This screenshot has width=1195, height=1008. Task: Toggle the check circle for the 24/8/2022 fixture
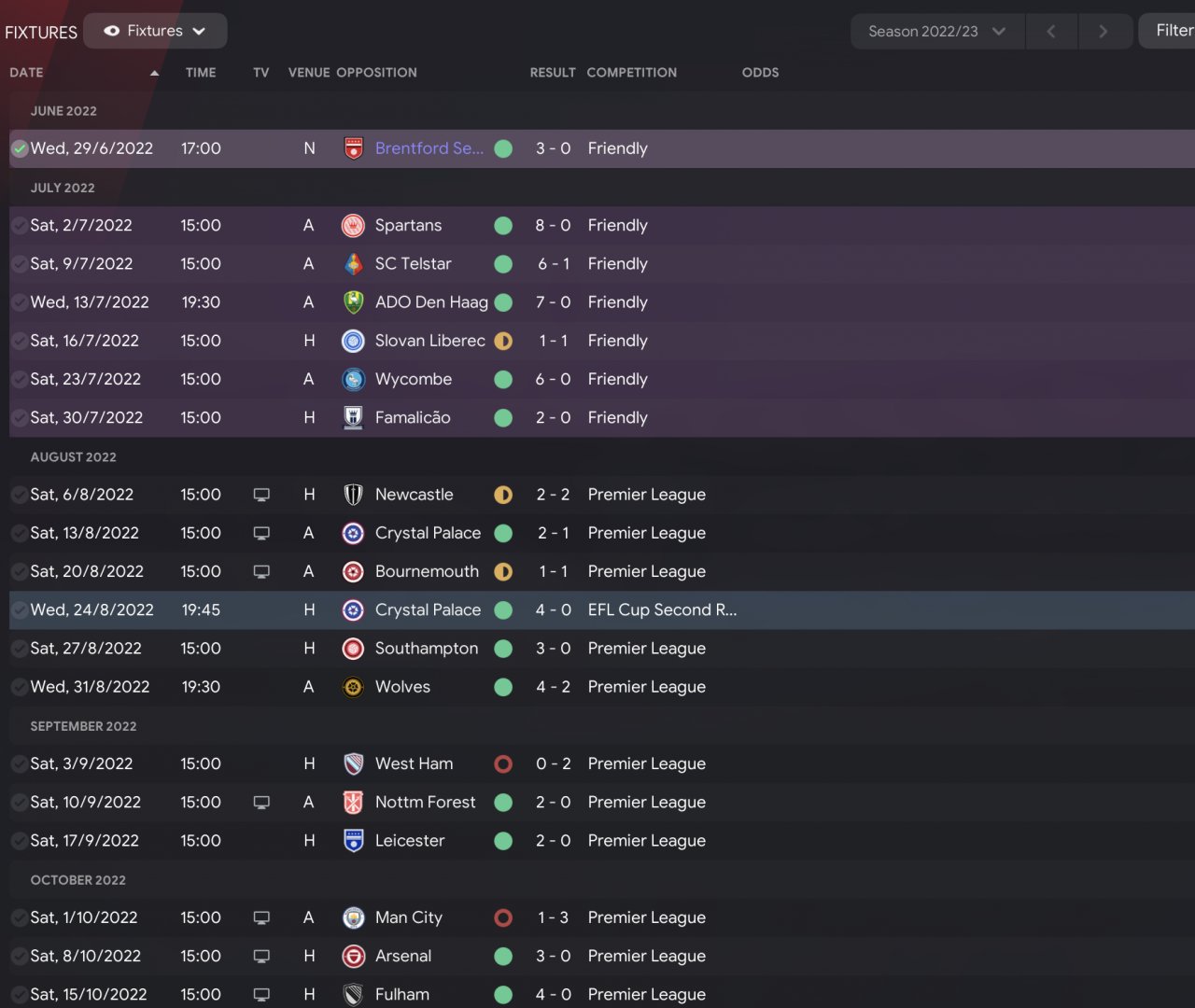(20, 610)
